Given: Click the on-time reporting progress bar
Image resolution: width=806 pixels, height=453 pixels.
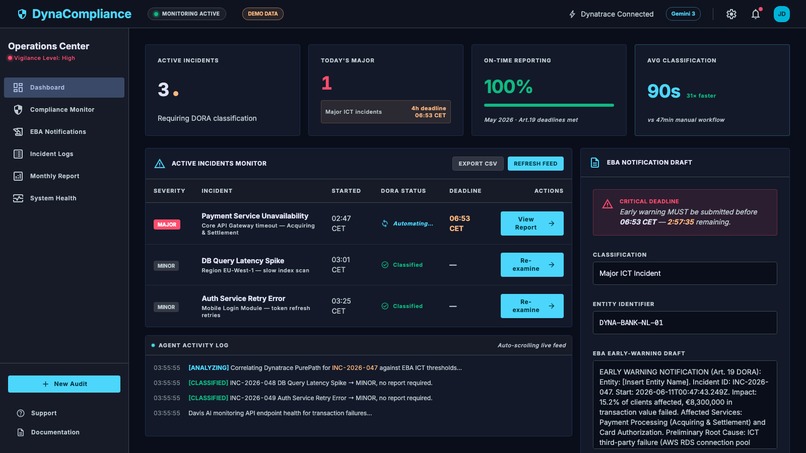Looking at the screenshot, I should 548,105.
